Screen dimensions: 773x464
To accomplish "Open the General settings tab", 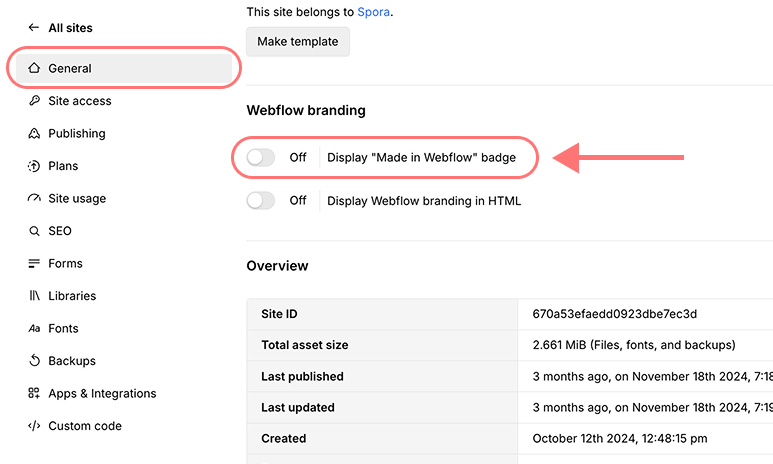I will point(124,68).
